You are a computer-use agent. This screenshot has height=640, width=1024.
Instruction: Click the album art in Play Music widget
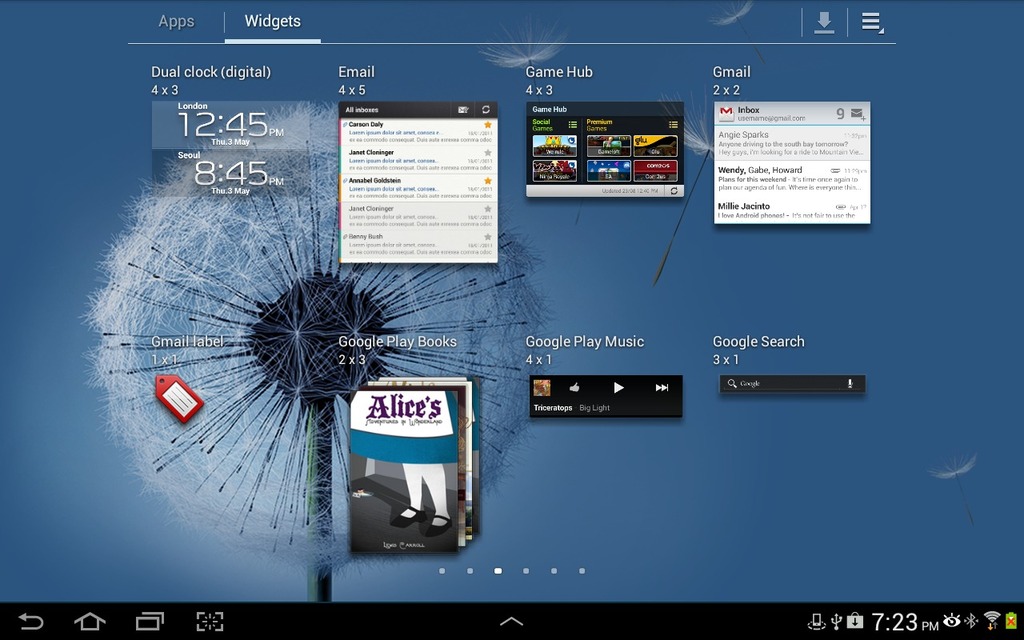[x=542, y=388]
